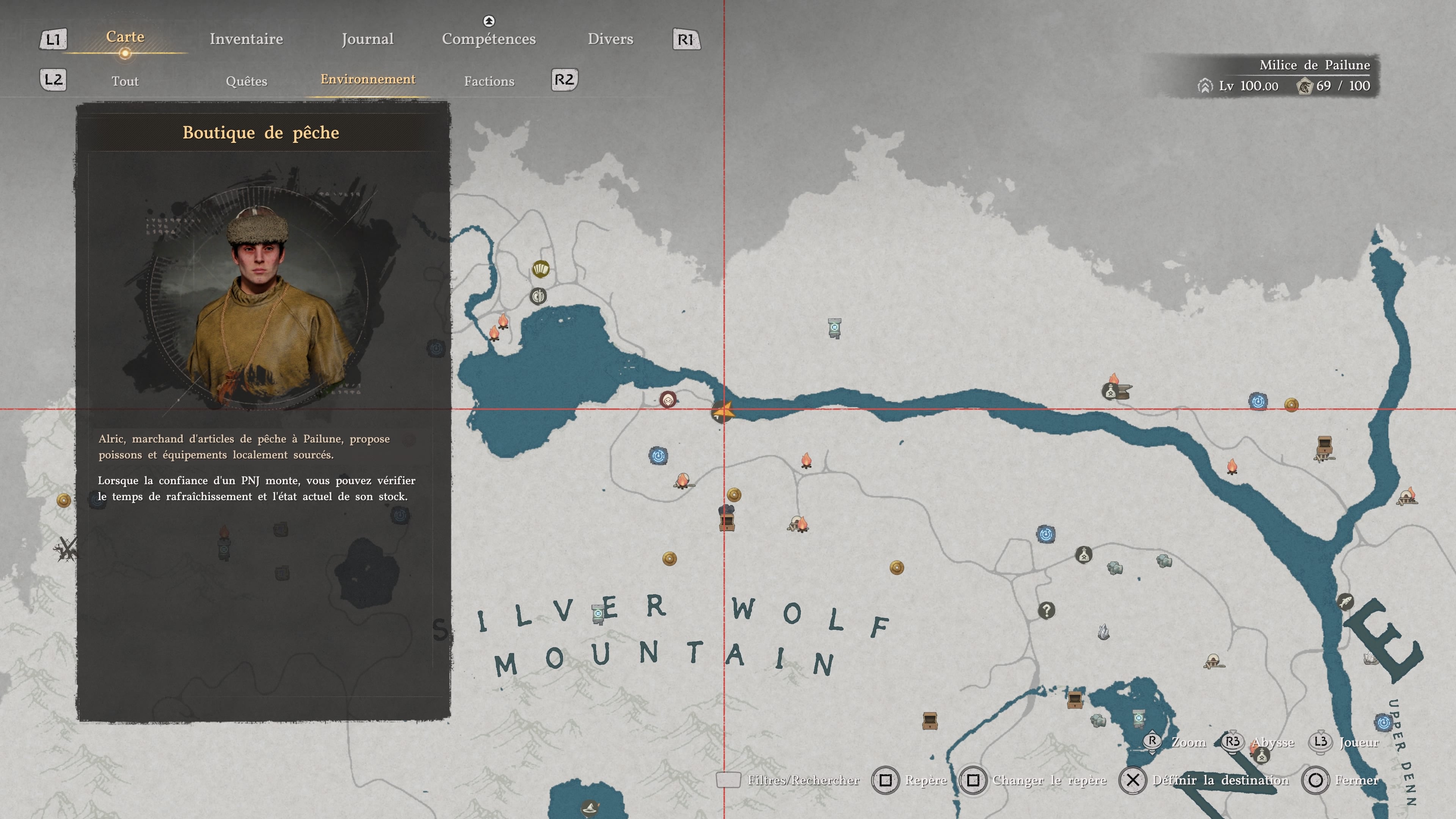Click the R1 next-tab button
The image size is (1456, 819).
(x=686, y=39)
